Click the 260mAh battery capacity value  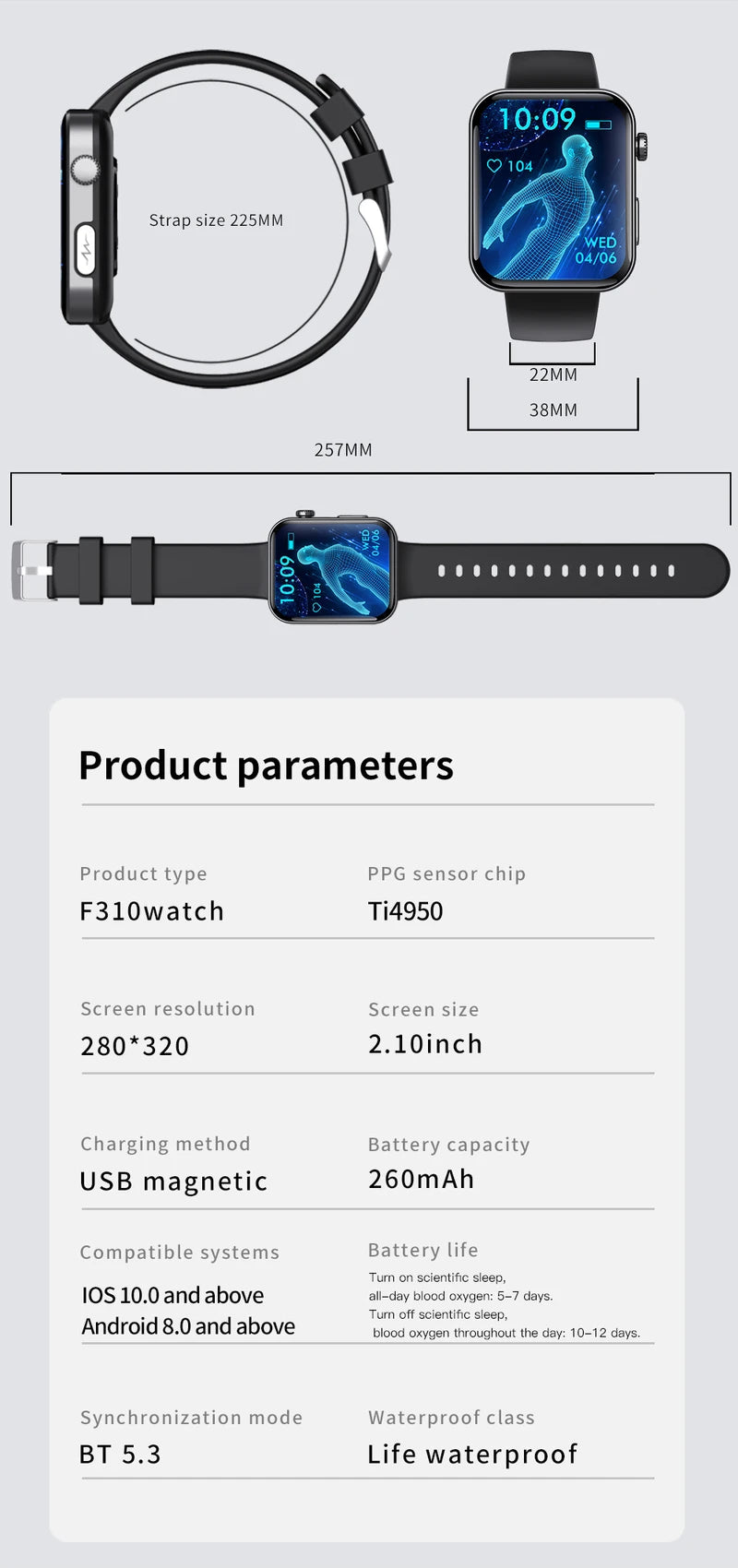point(421,1179)
